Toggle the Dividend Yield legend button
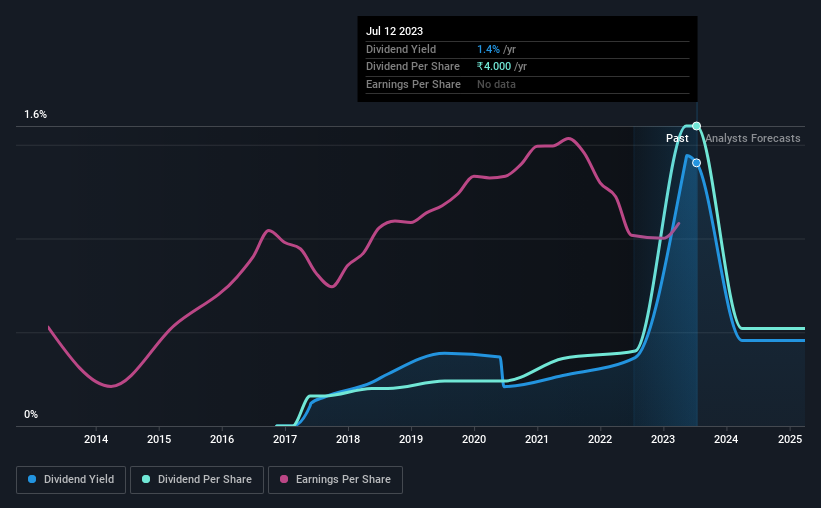 click(71, 480)
